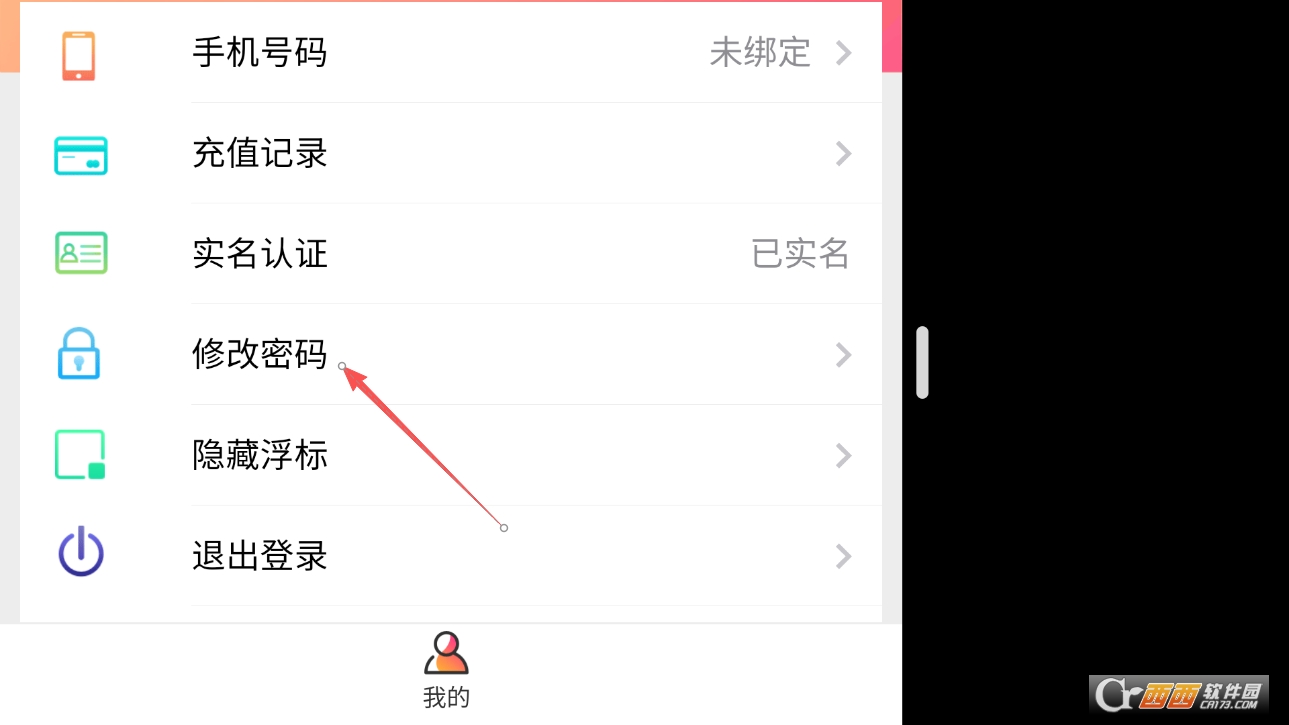Screen dimensions: 1289x725
Task: Select the recharge record card icon
Action: click(x=80, y=155)
